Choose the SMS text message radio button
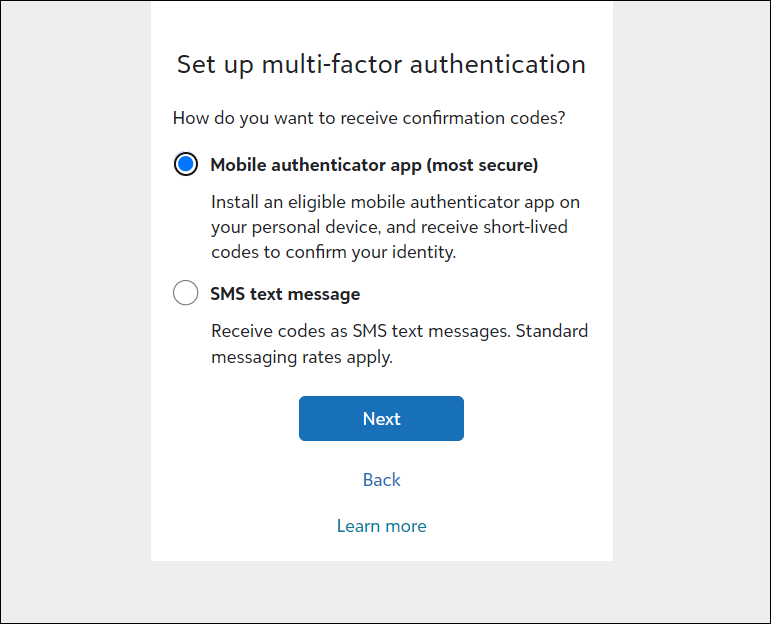The height and width of the screenshot is (624, 771). (x=186, y=293)
